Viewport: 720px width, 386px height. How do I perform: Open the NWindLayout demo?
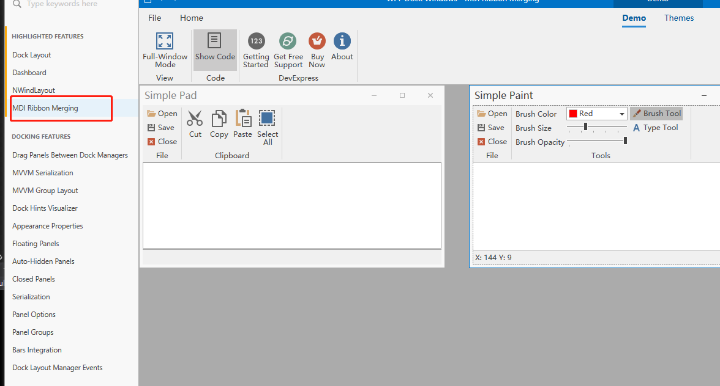point(34,90)
